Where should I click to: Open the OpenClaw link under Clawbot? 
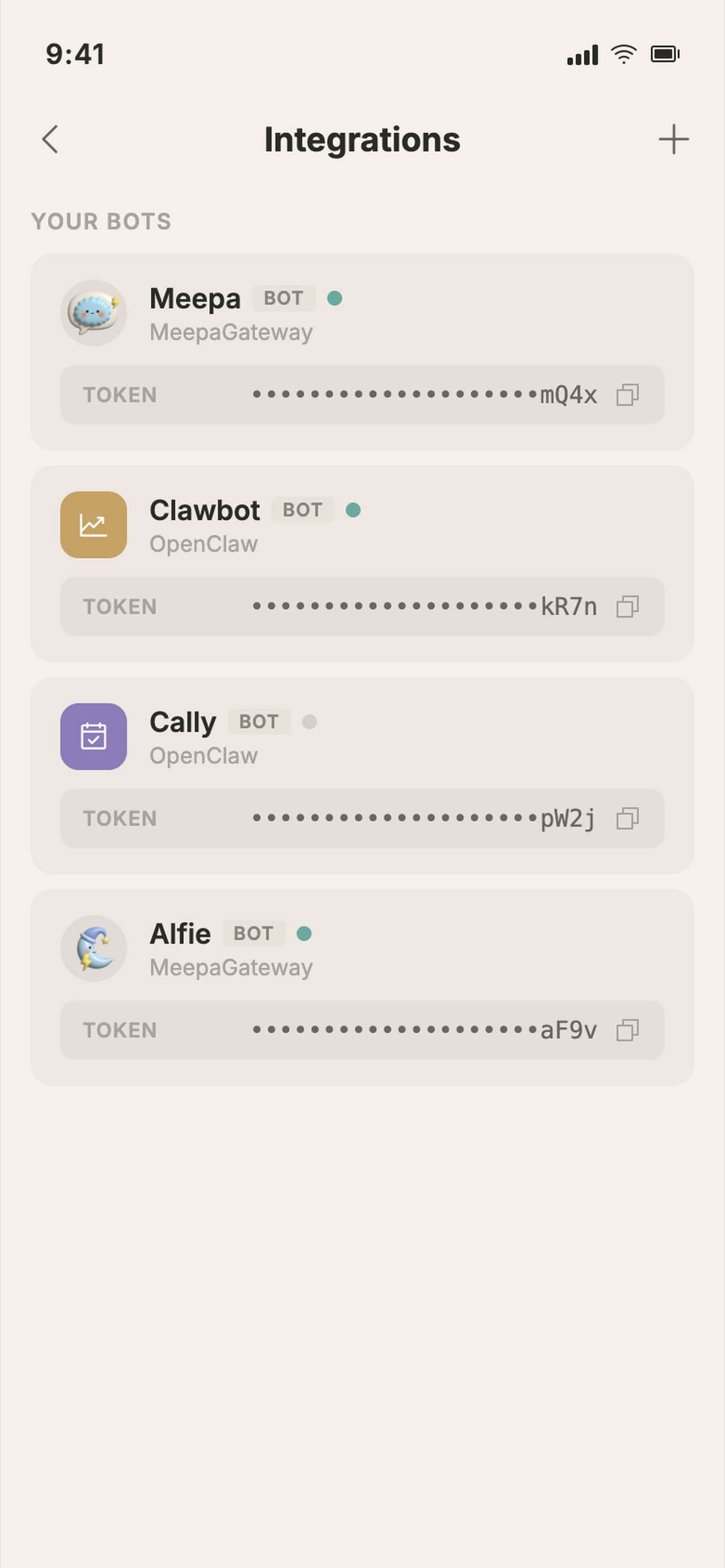tap(203, 544)
